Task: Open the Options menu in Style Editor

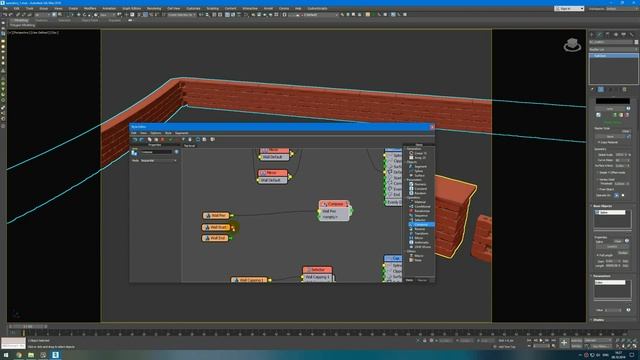Action: click(156, 133)
